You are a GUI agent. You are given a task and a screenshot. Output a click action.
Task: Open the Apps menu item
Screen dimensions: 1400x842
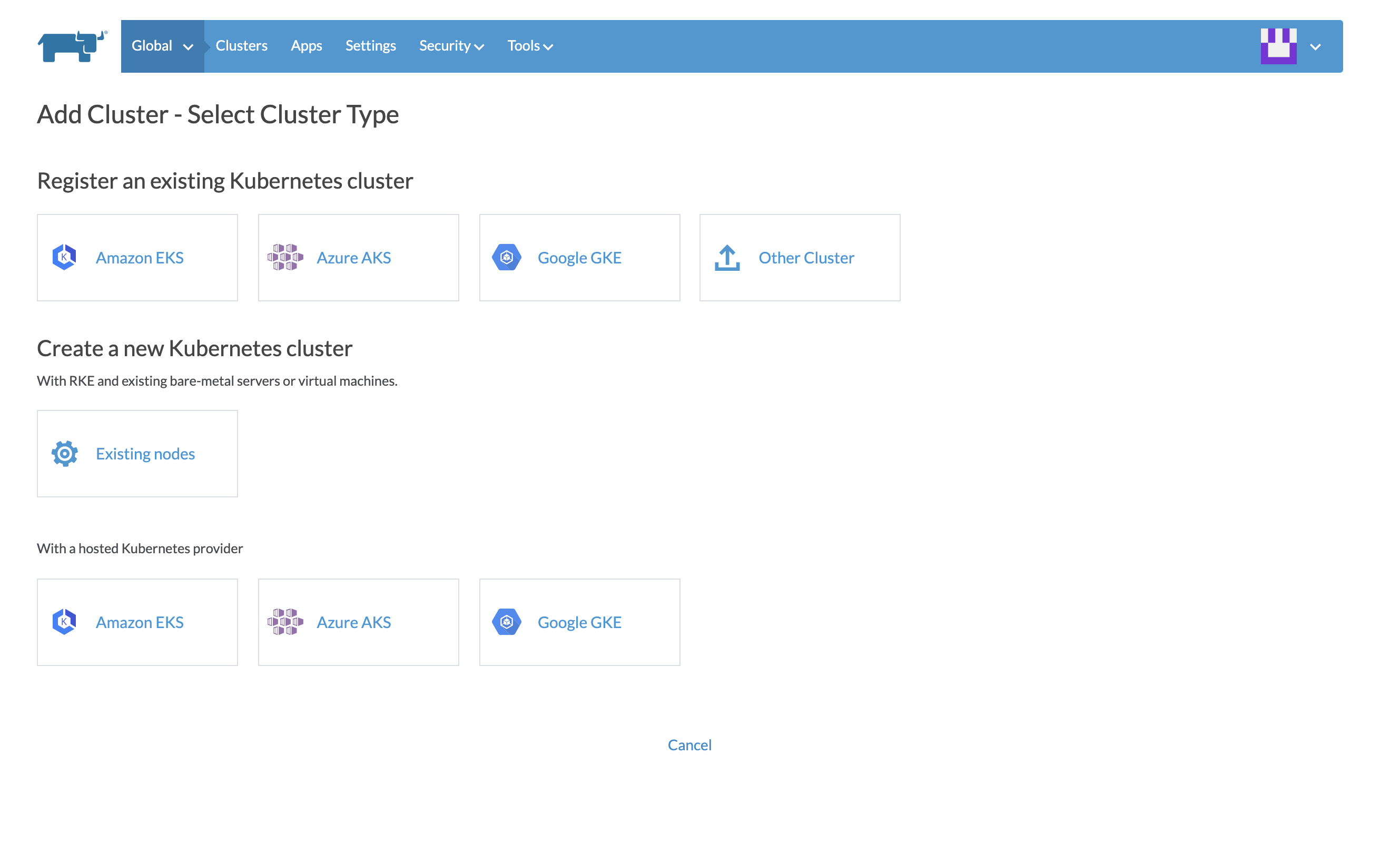[305, 45]
